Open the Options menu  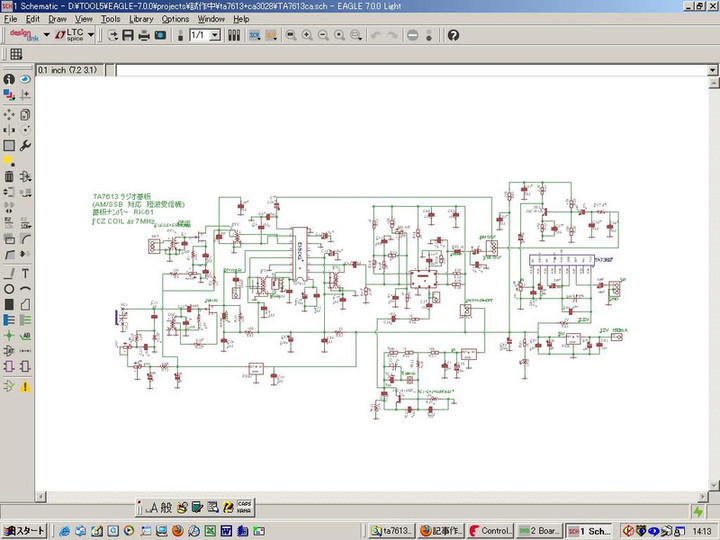pos(175,19)
